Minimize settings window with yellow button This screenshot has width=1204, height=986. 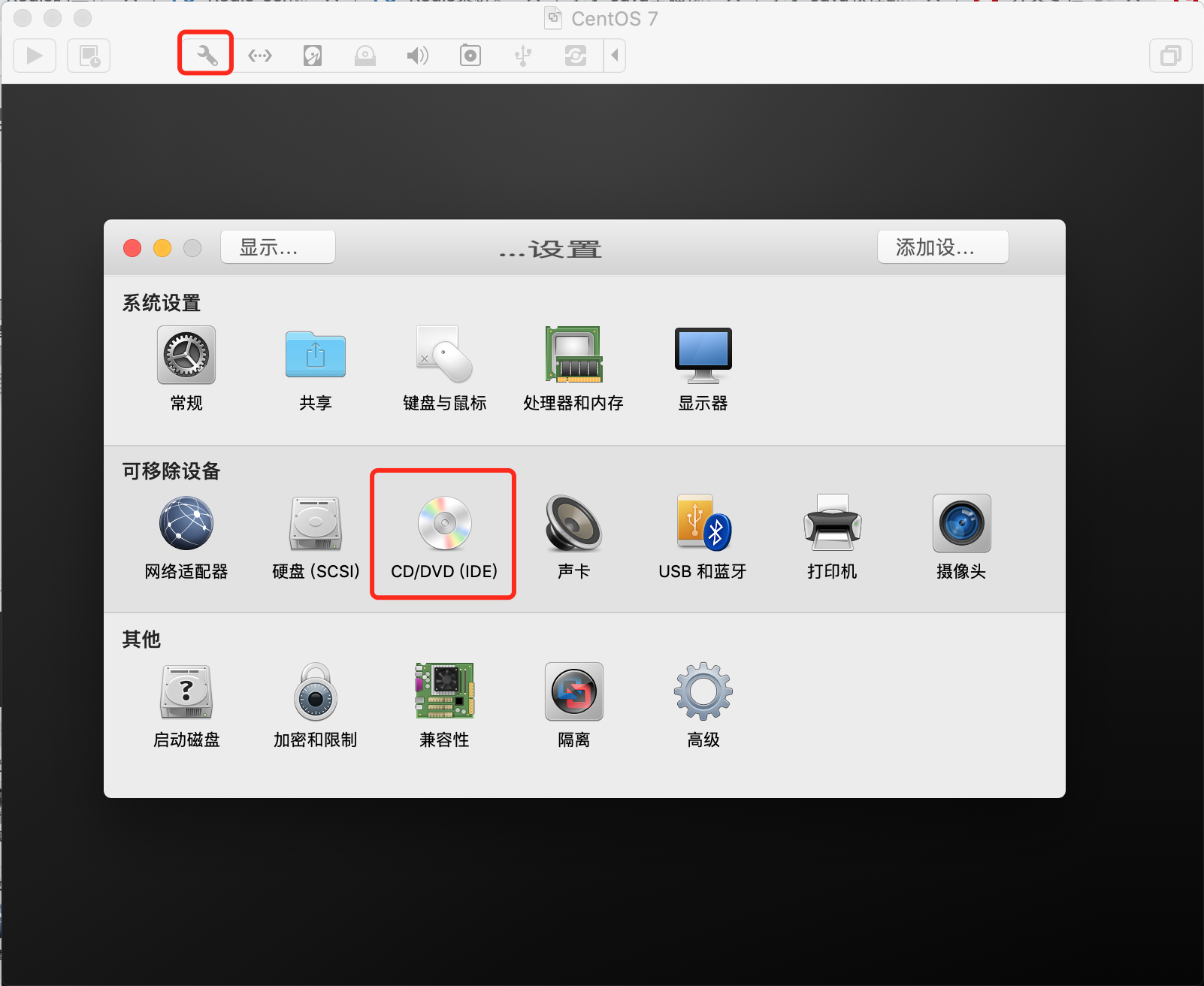[162, 248]
